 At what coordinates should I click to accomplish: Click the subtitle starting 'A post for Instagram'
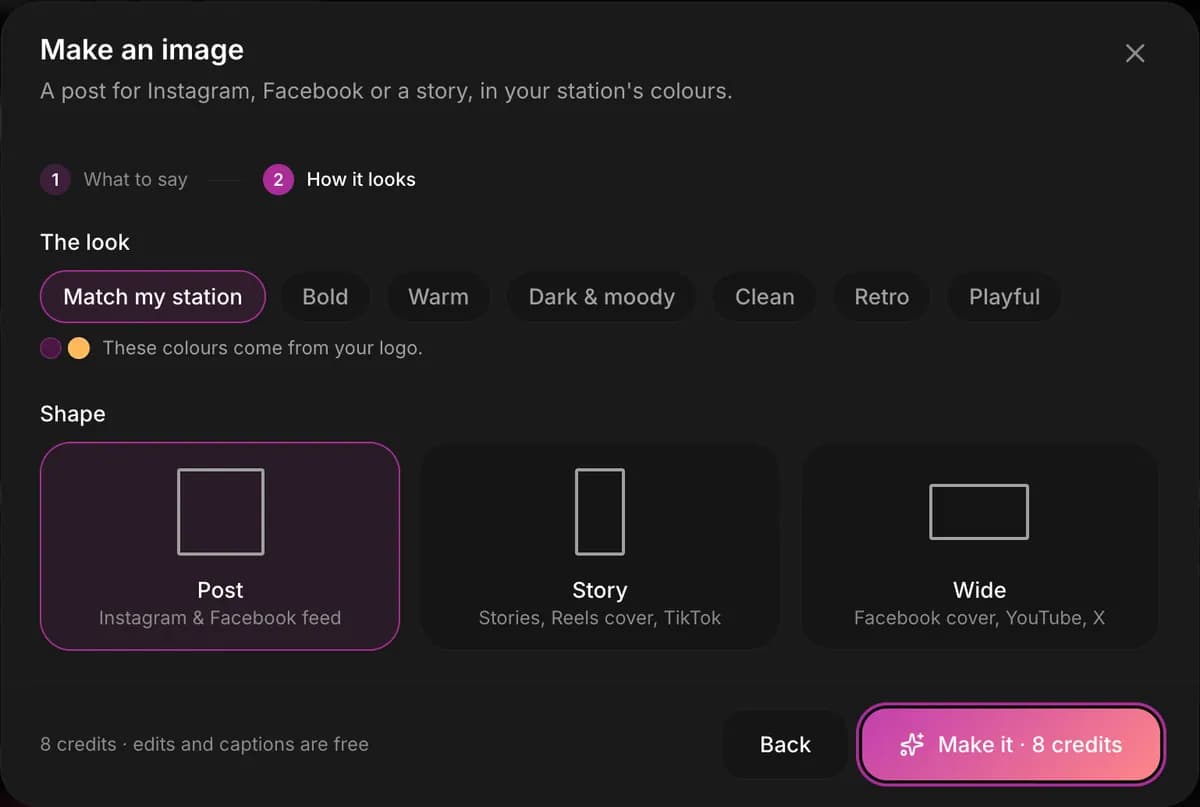(386, 91)
